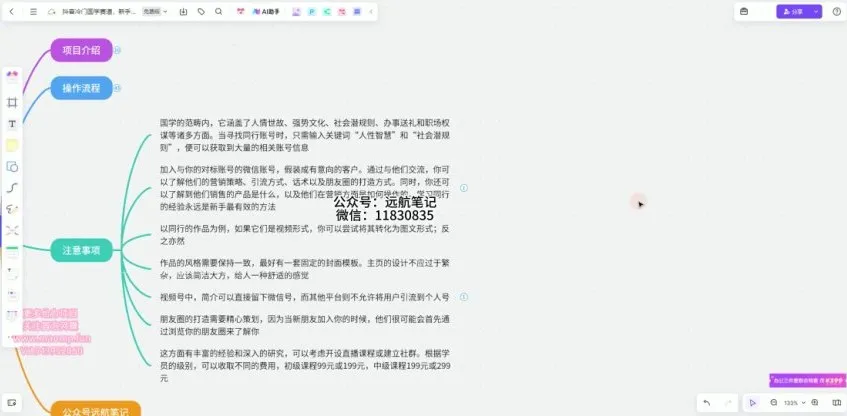The image size is (847, 416).
Task: Click the tag icon in top toolbar
Action: [201, 11]
